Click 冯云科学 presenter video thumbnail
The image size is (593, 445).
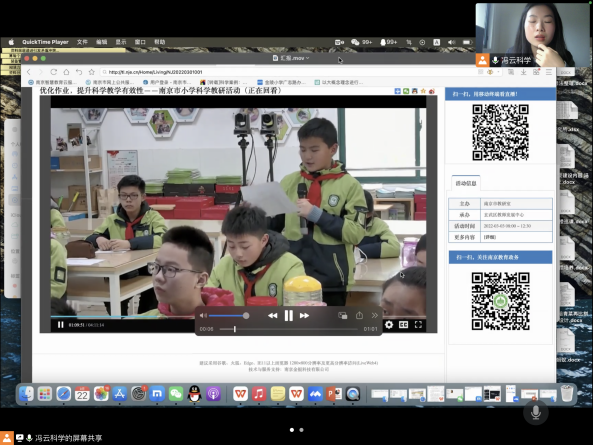pos(532,35)
